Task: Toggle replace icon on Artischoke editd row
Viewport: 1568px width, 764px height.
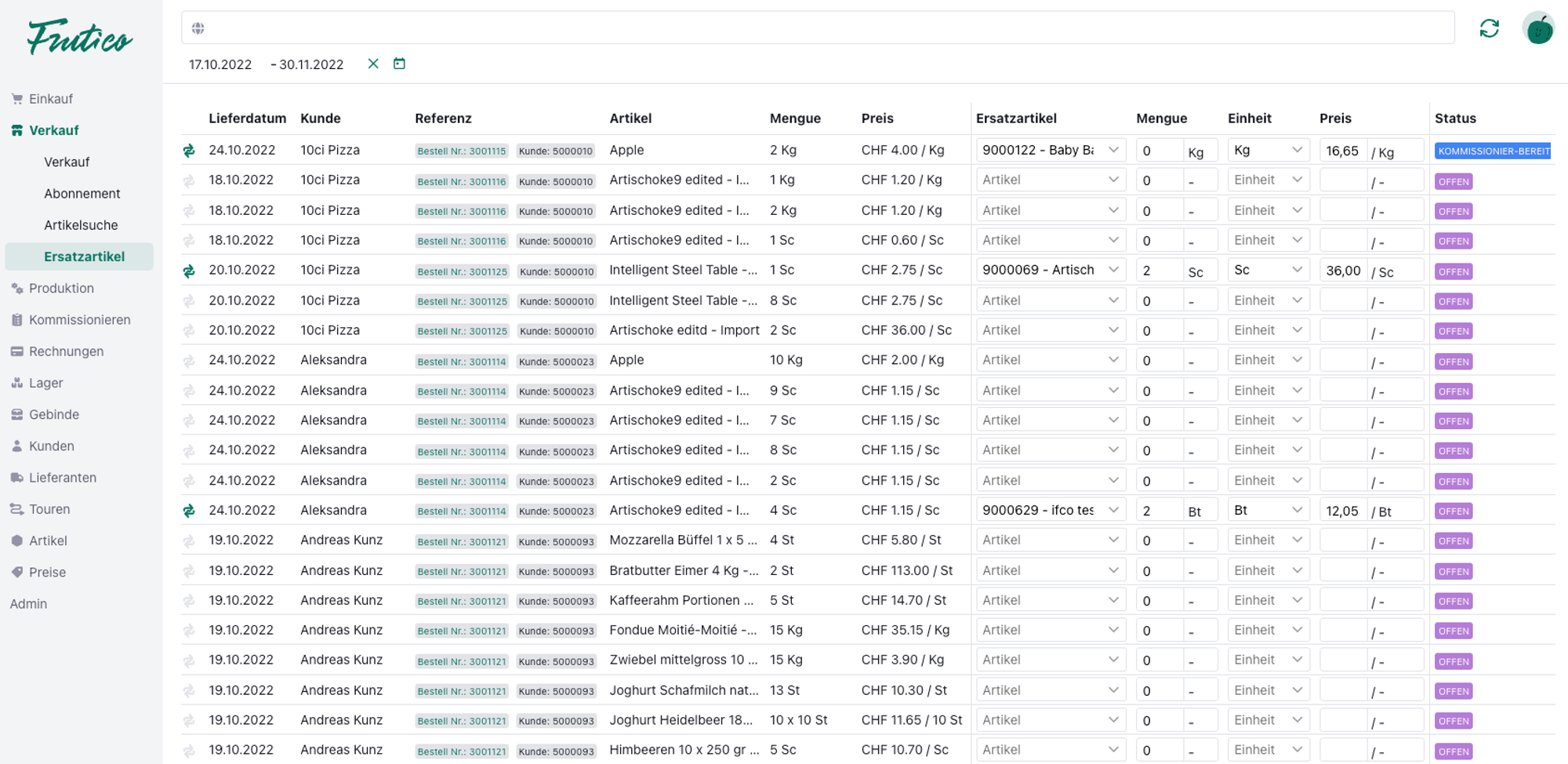Action: pos(189,331)
